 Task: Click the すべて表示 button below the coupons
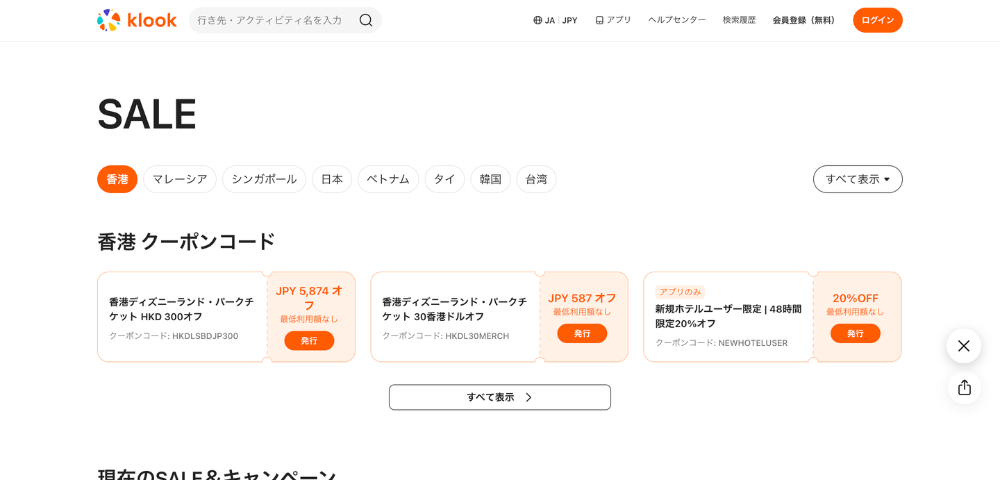click(500, 397)
